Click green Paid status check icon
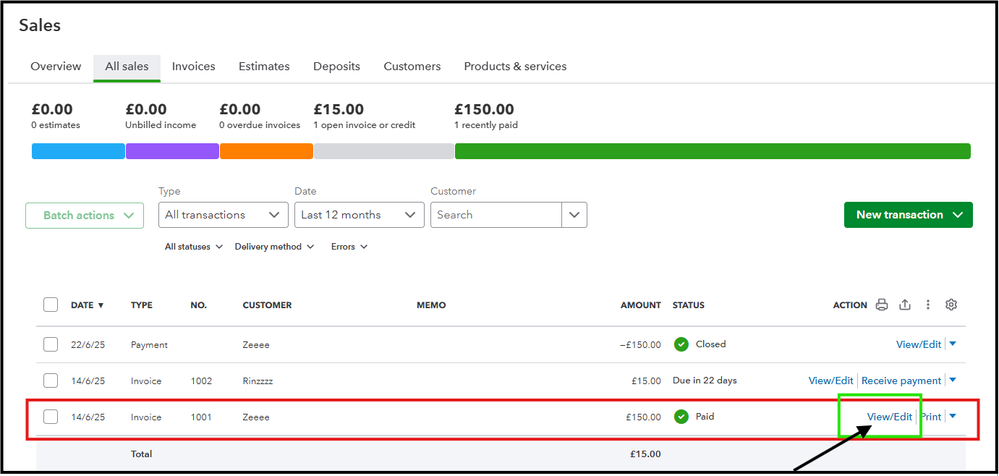The height and width of the screenshot is (476, 999). point(681,416)
